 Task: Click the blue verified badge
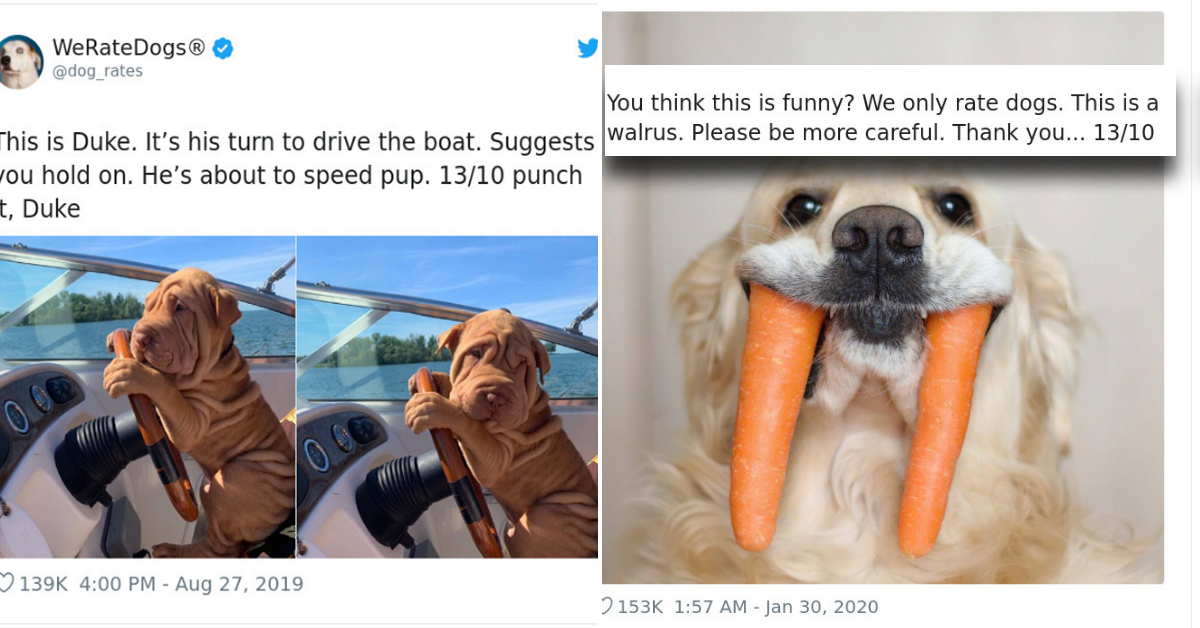click(x=222, y=48)
